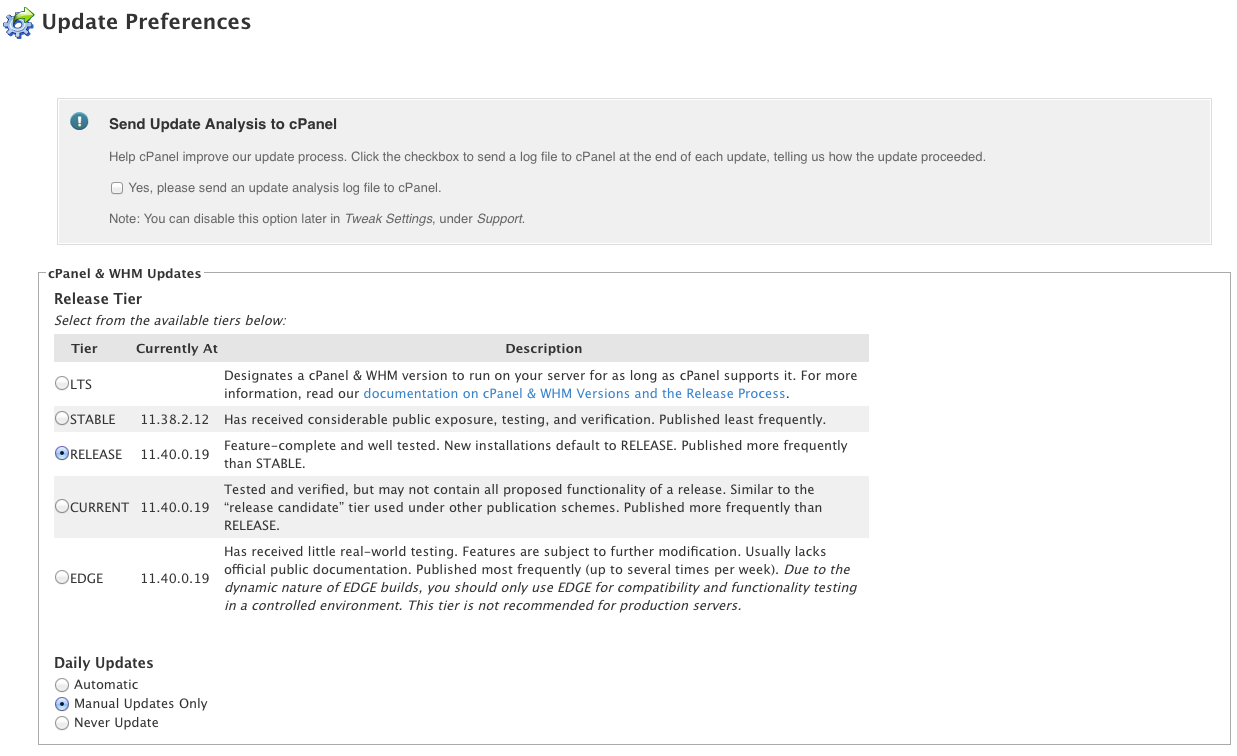
Task: Click the 'Help cPanel improve our update process' text
Action: point(547,157)
